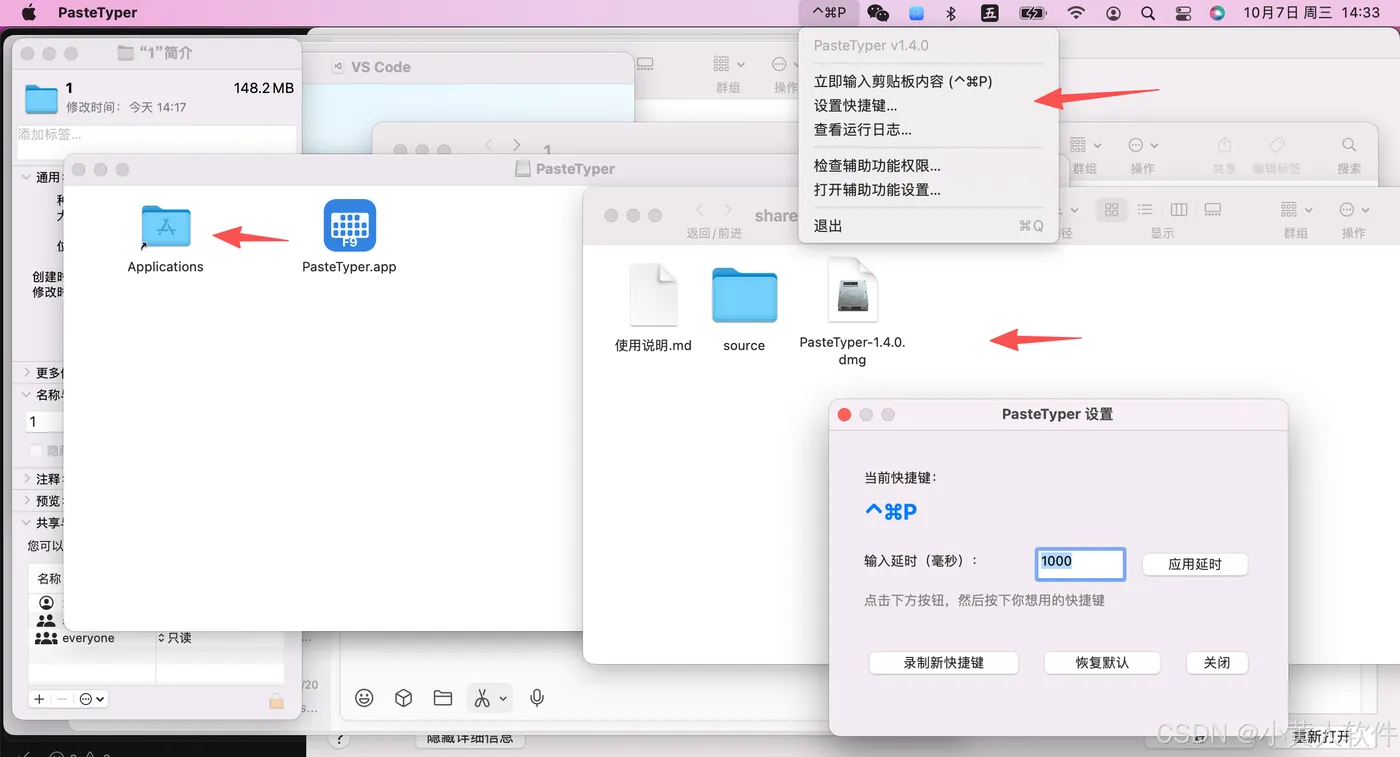This screenshot has height=757, width=1400.
Task: Click the folder icon in the chat toolbar
Action: pyautogui.click(x=442, y=698)
